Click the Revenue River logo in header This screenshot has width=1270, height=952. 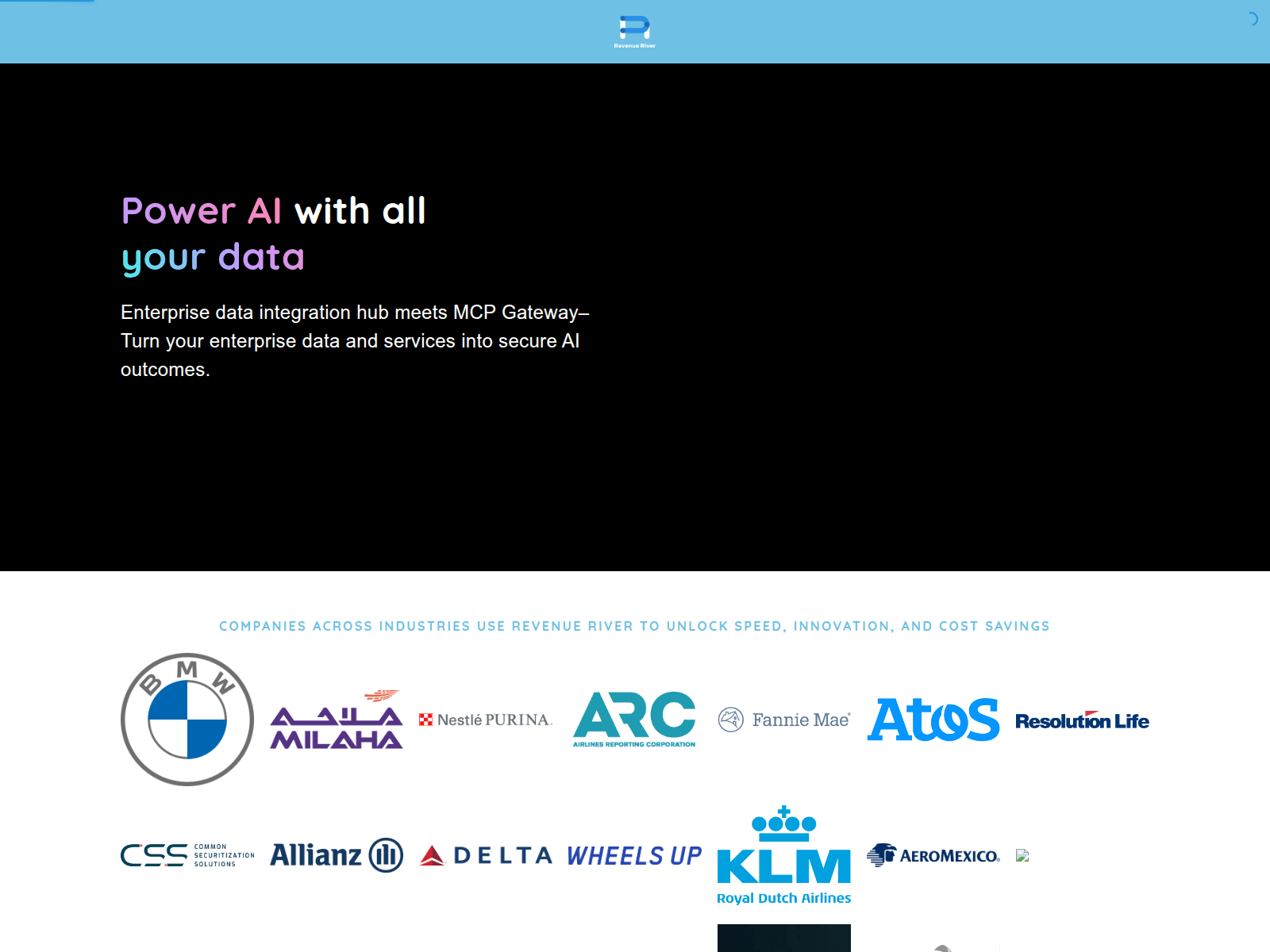(x=635, y=32)
